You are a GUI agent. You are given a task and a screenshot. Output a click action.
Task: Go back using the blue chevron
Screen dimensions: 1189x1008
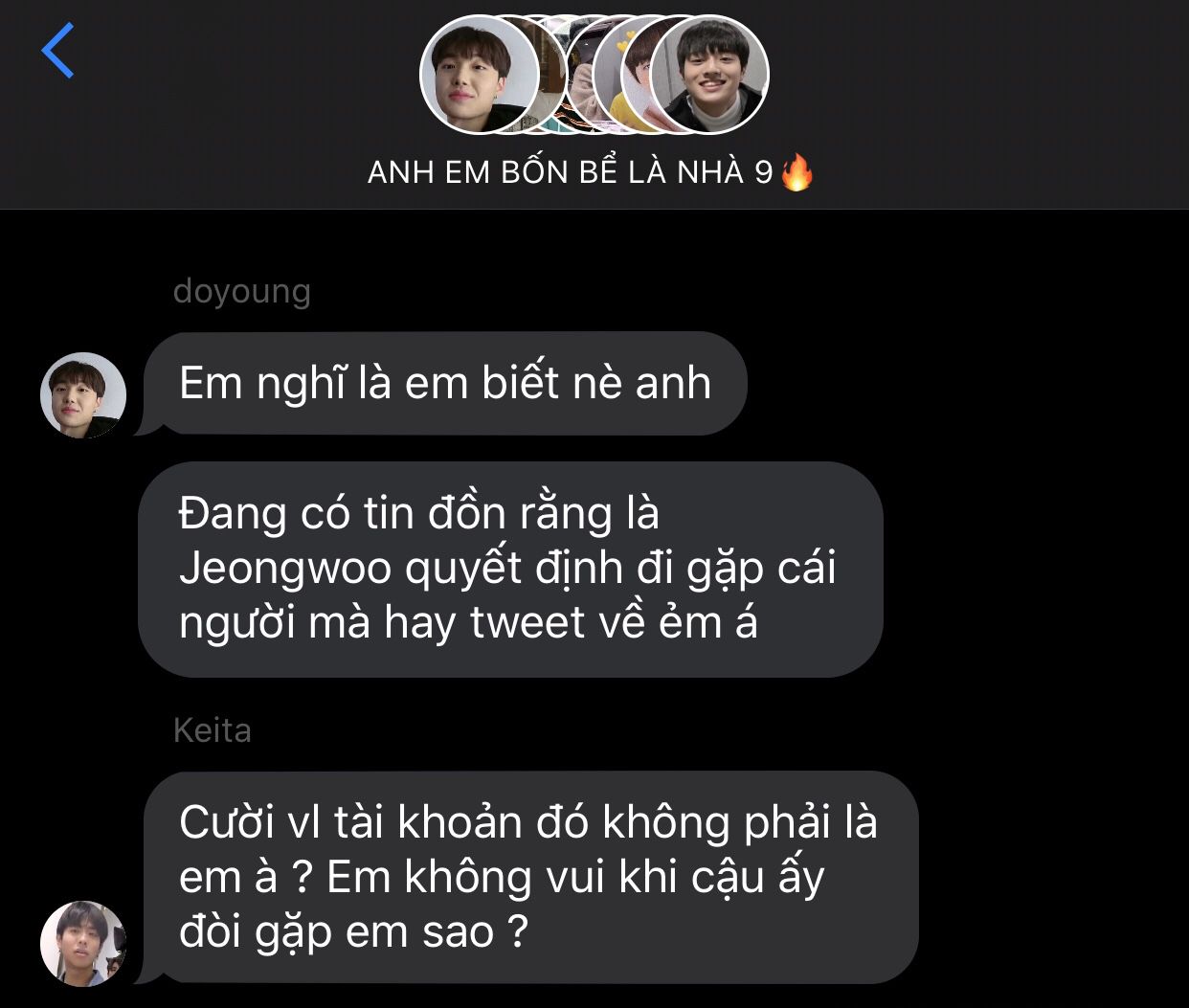[57, 51]
